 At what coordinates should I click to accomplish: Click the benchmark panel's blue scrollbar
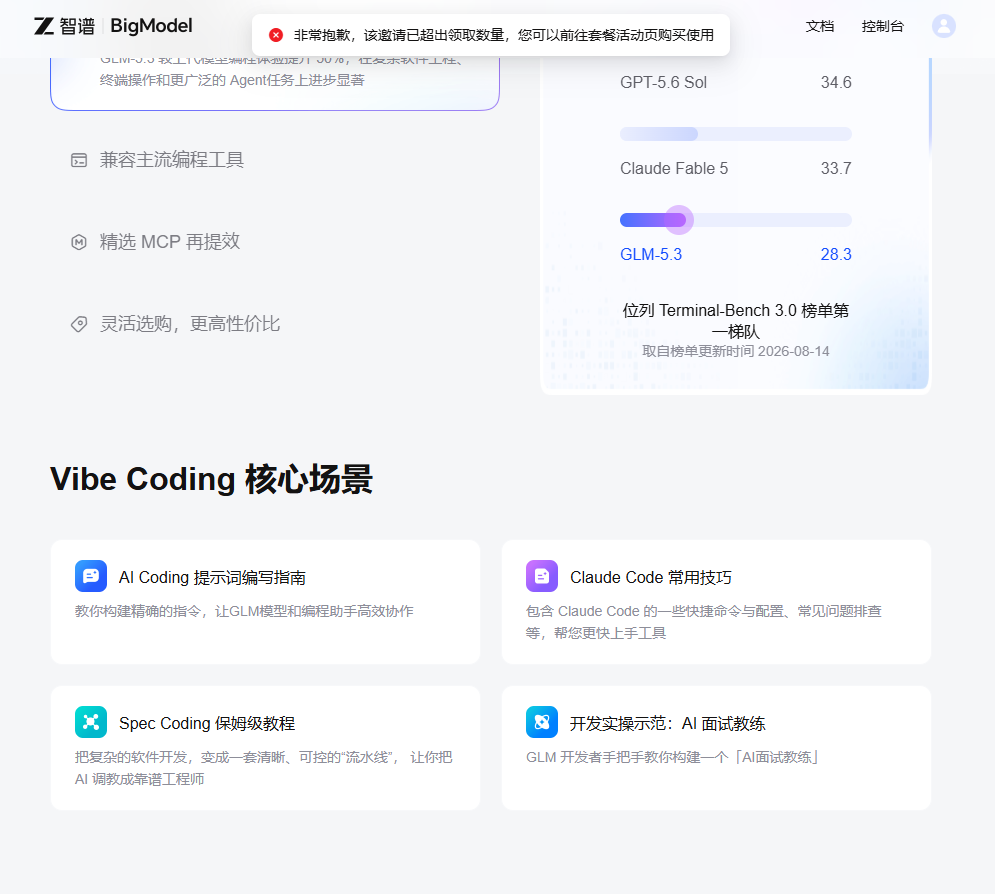(930, 105)
